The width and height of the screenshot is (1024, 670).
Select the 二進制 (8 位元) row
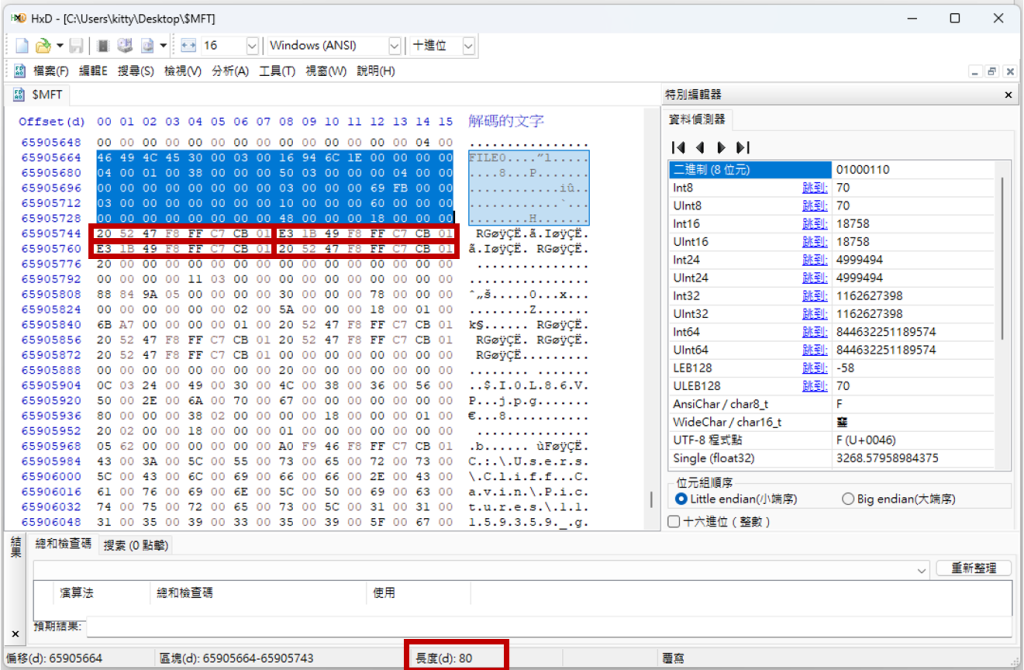click(831, 170)
